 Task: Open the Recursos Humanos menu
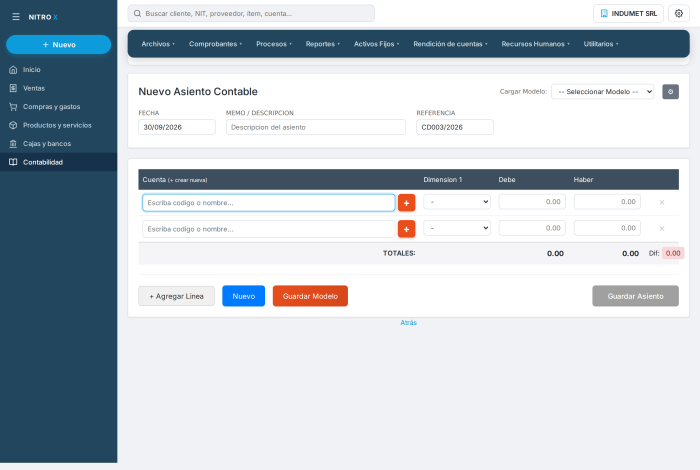pos(535,44)
